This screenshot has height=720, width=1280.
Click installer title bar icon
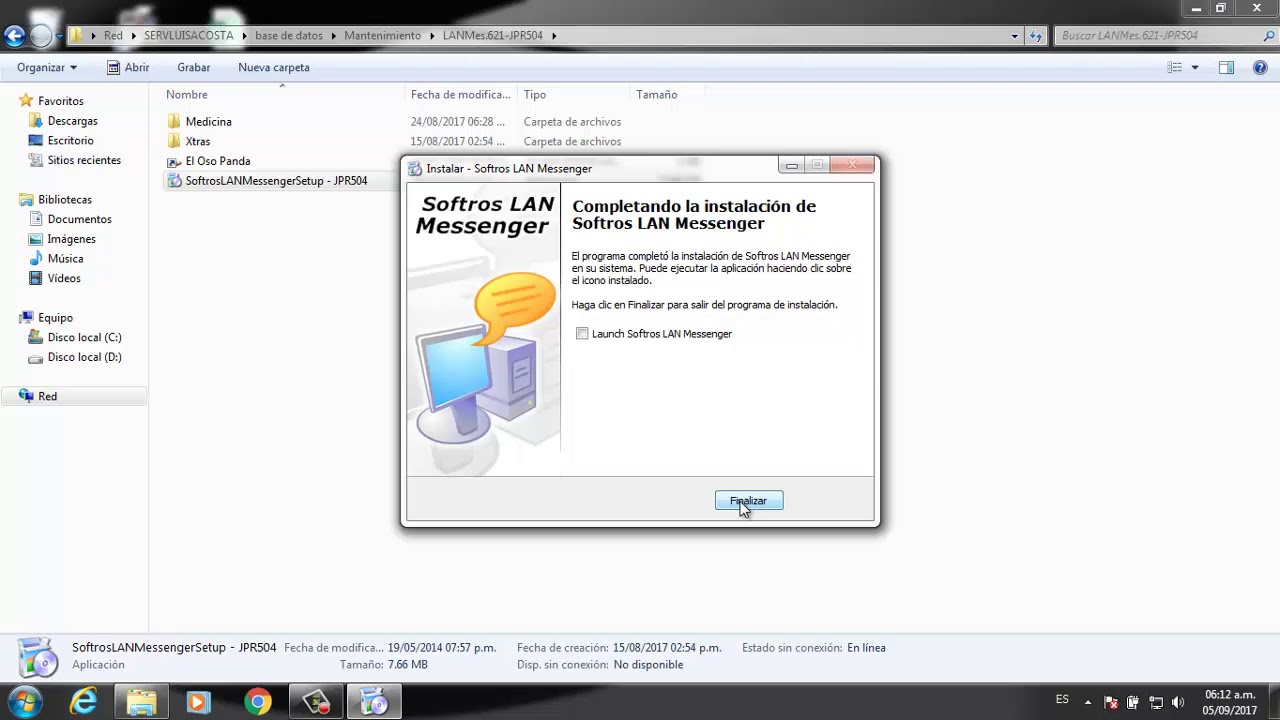coord(415,169)
